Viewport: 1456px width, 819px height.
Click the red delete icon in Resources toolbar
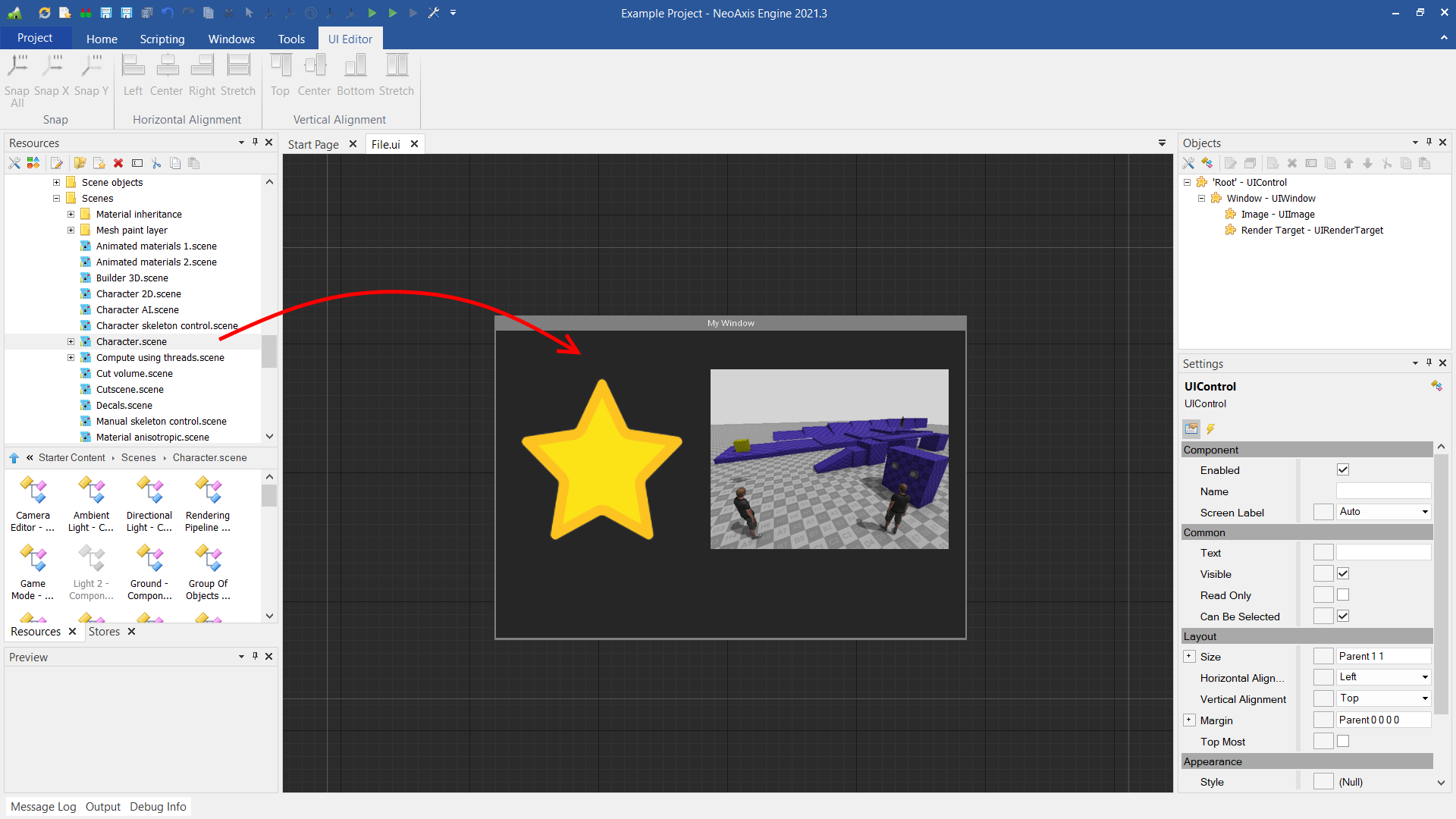118,163
